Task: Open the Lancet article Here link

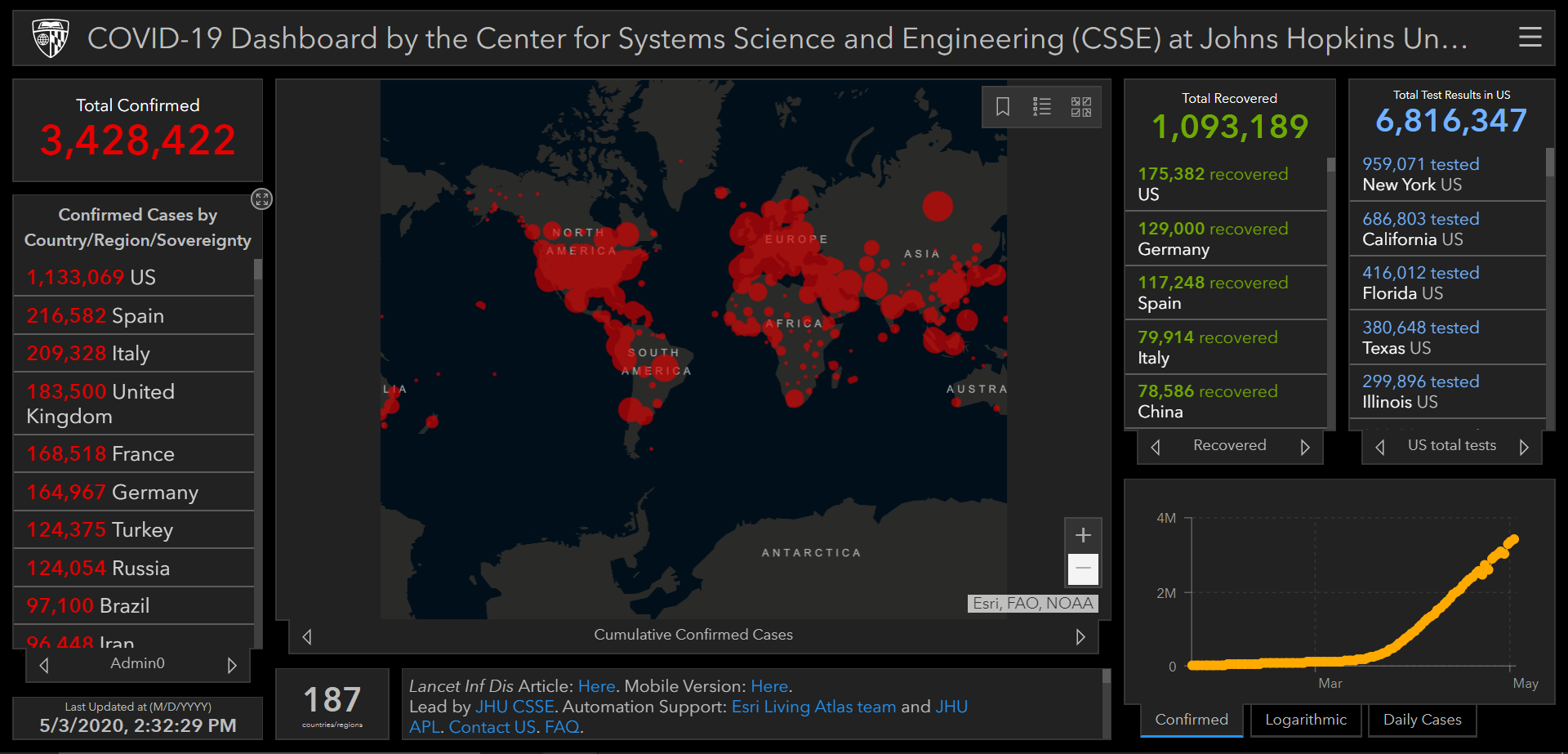Action: click(596, 686)
